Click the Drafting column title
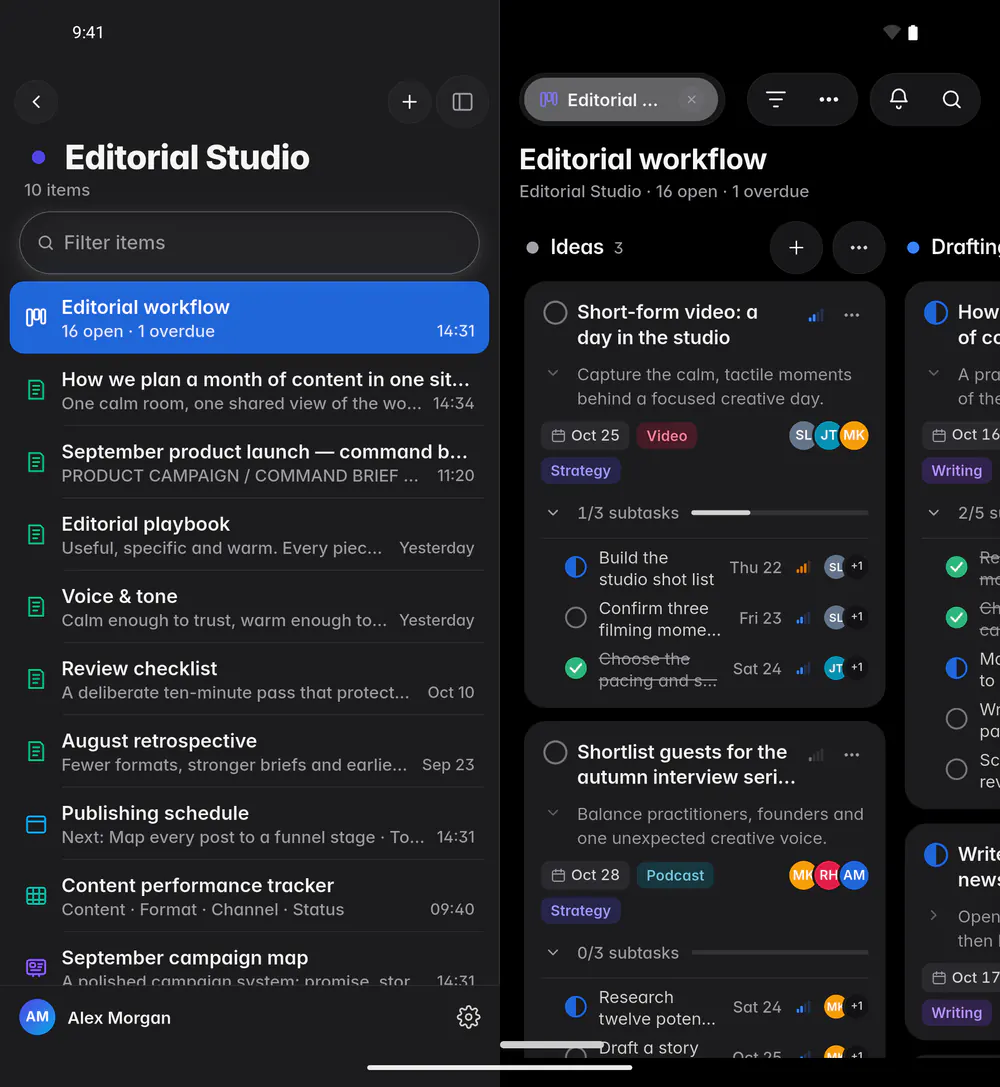Viewport: 1000px width, 1087px height. click(965, 247)
